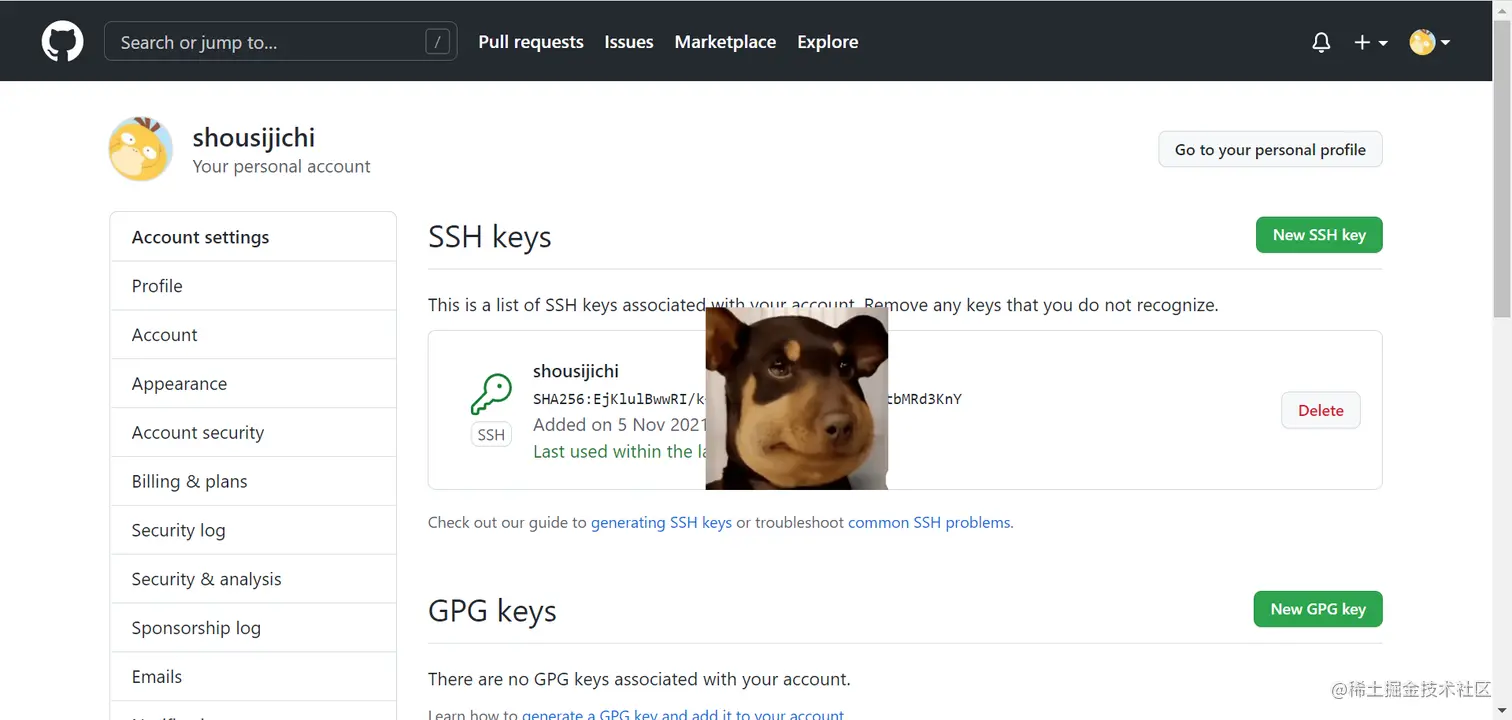Viewport: 1512px width, 720px height.
Task: Open the plus create-new dropdown
Action: pyautogui.click(x=1370, y=42)
